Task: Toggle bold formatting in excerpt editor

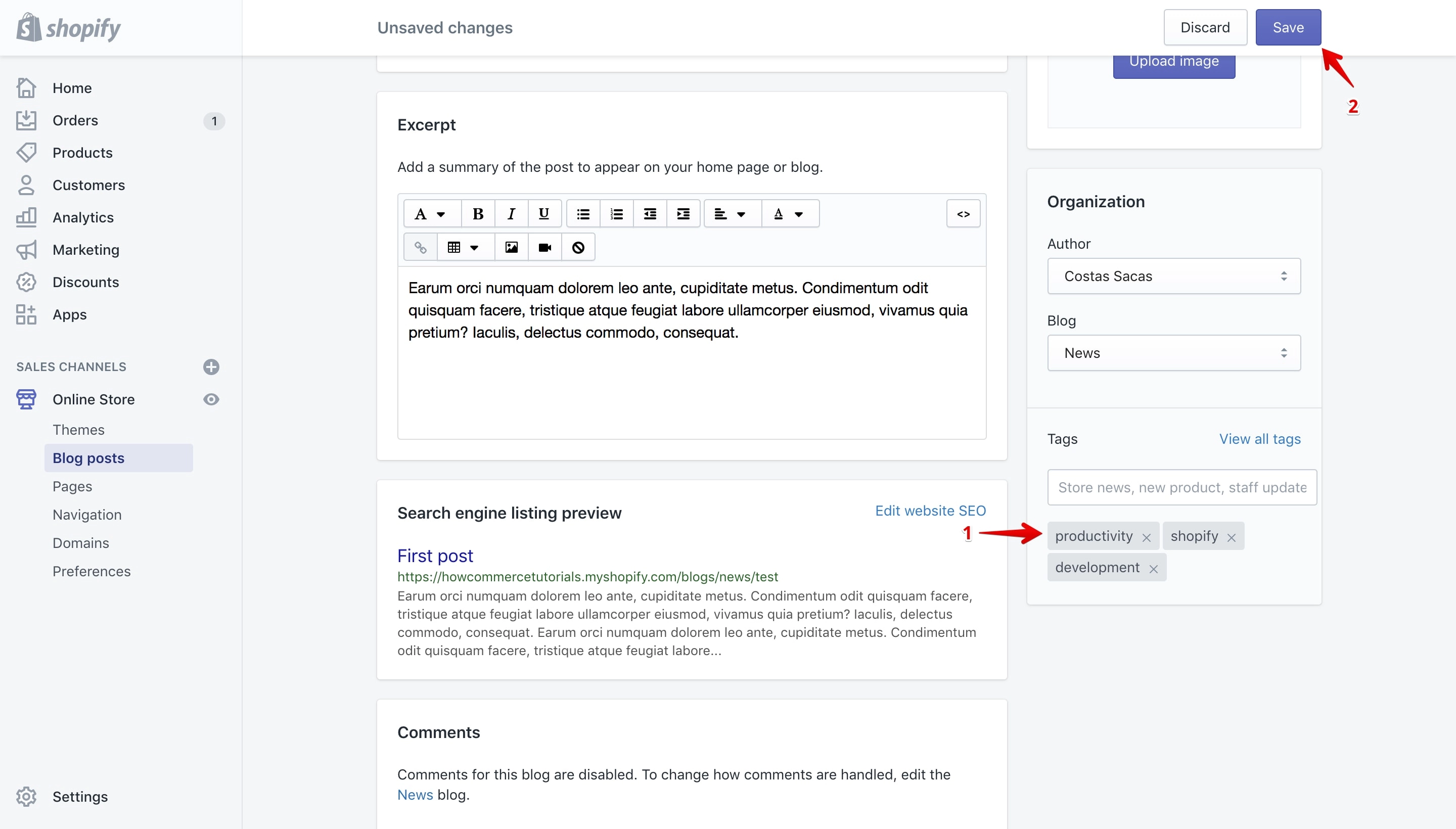Action: tap(478, 213)
